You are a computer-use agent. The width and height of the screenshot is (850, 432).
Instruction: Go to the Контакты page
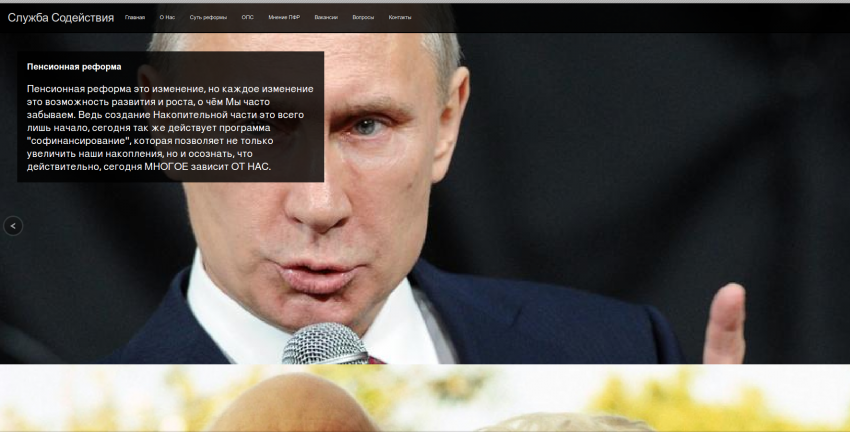pos(399,18)
